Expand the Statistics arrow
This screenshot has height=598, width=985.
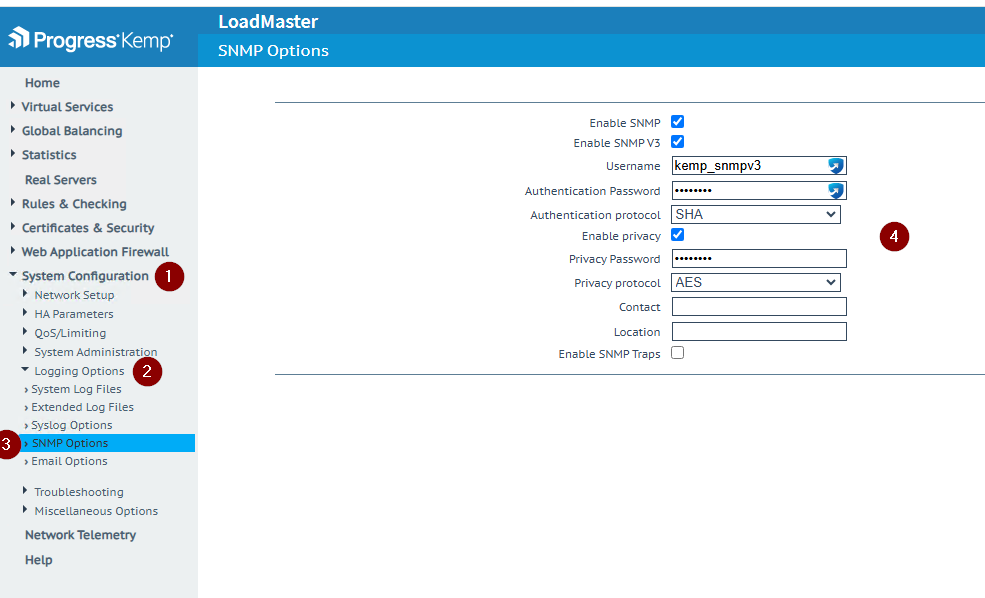pyautogui.click(x=13, y=153)
